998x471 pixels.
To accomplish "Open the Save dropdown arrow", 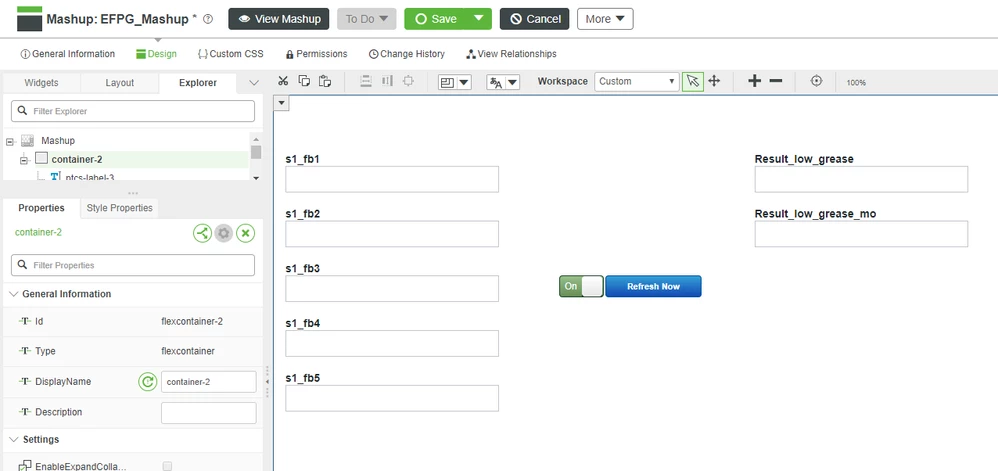I will pos(479,19).
